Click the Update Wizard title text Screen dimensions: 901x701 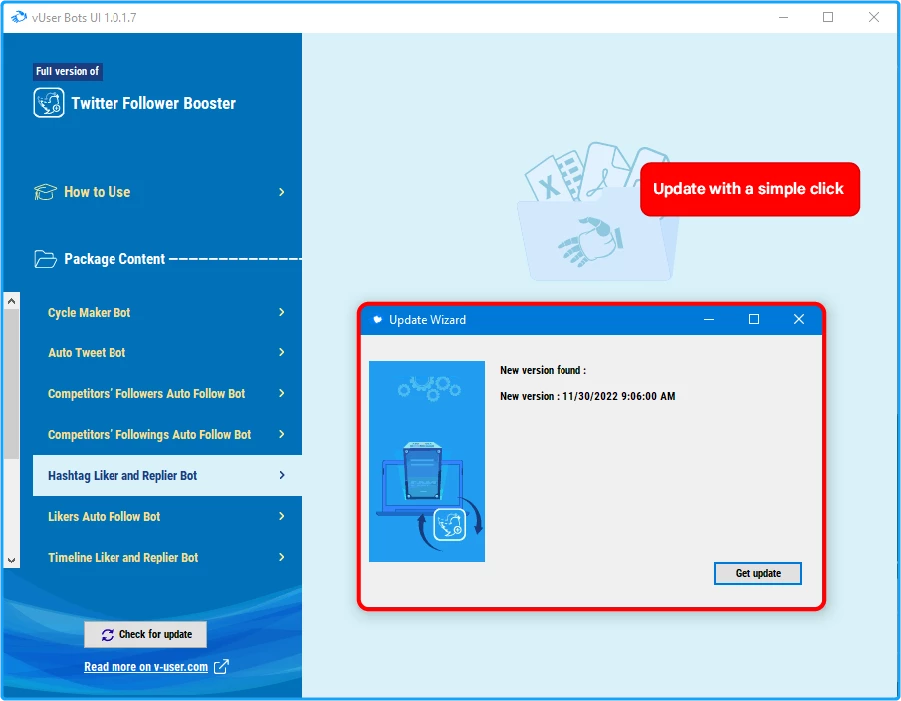[x=428, y=319]
